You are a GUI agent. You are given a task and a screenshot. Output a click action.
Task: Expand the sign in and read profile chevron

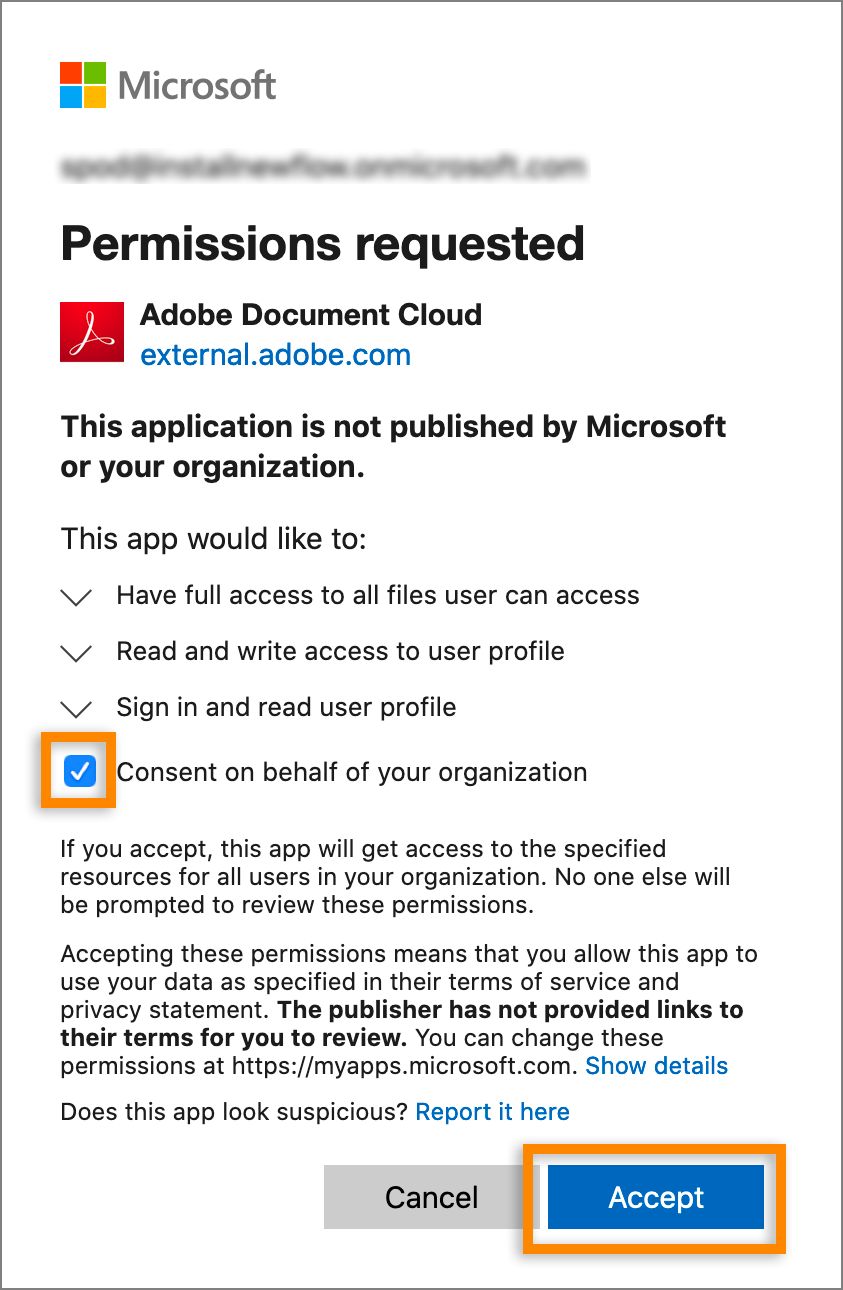pyautogui.click(x=76, y=709)
